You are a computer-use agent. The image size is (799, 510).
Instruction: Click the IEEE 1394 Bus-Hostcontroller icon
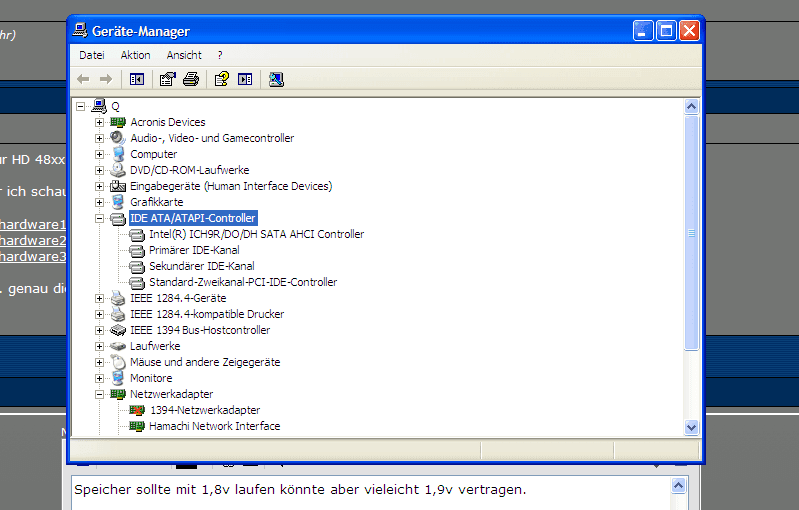tap(118, 330)
